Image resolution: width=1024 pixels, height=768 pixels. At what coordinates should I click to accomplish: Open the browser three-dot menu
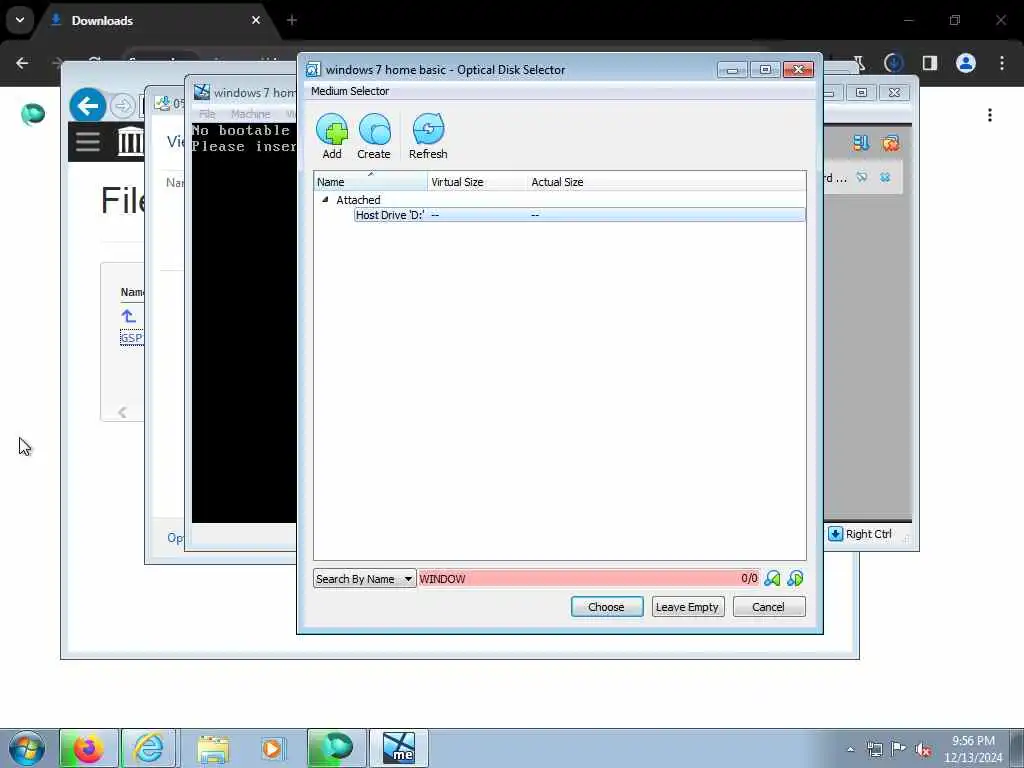point(1002,63)
